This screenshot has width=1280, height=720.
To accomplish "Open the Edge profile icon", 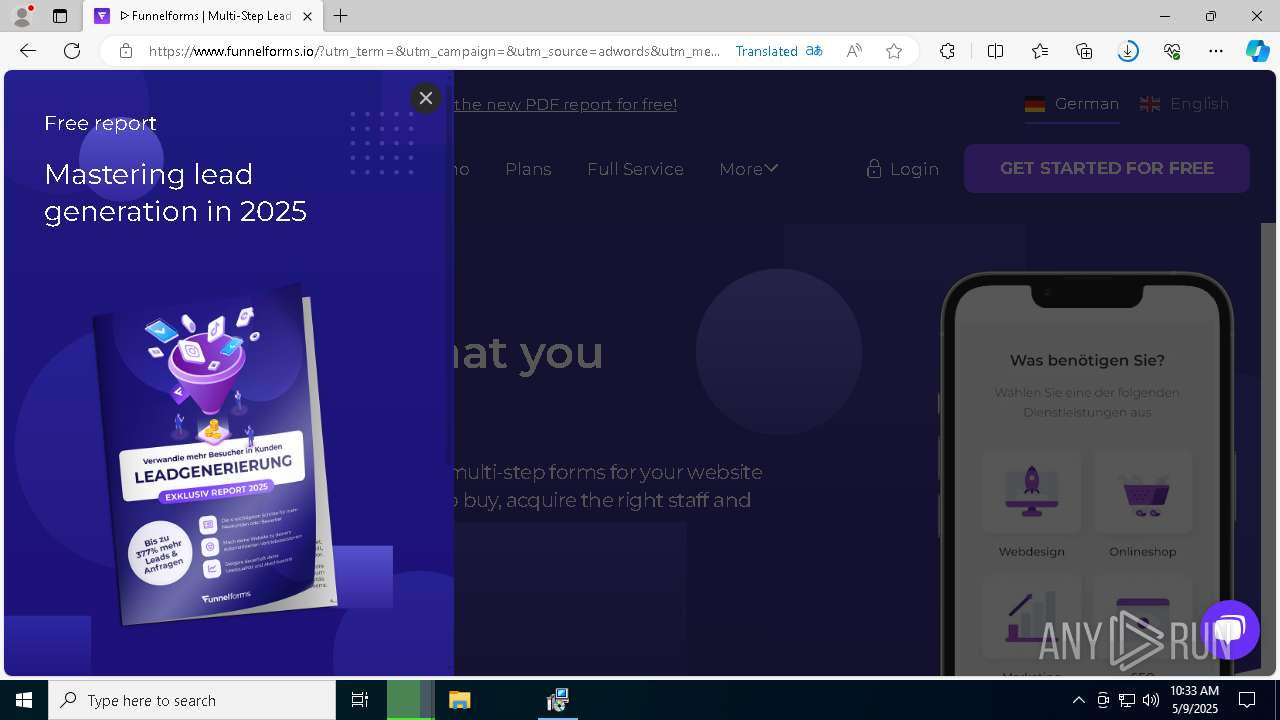I will click(x=21, y=16).
